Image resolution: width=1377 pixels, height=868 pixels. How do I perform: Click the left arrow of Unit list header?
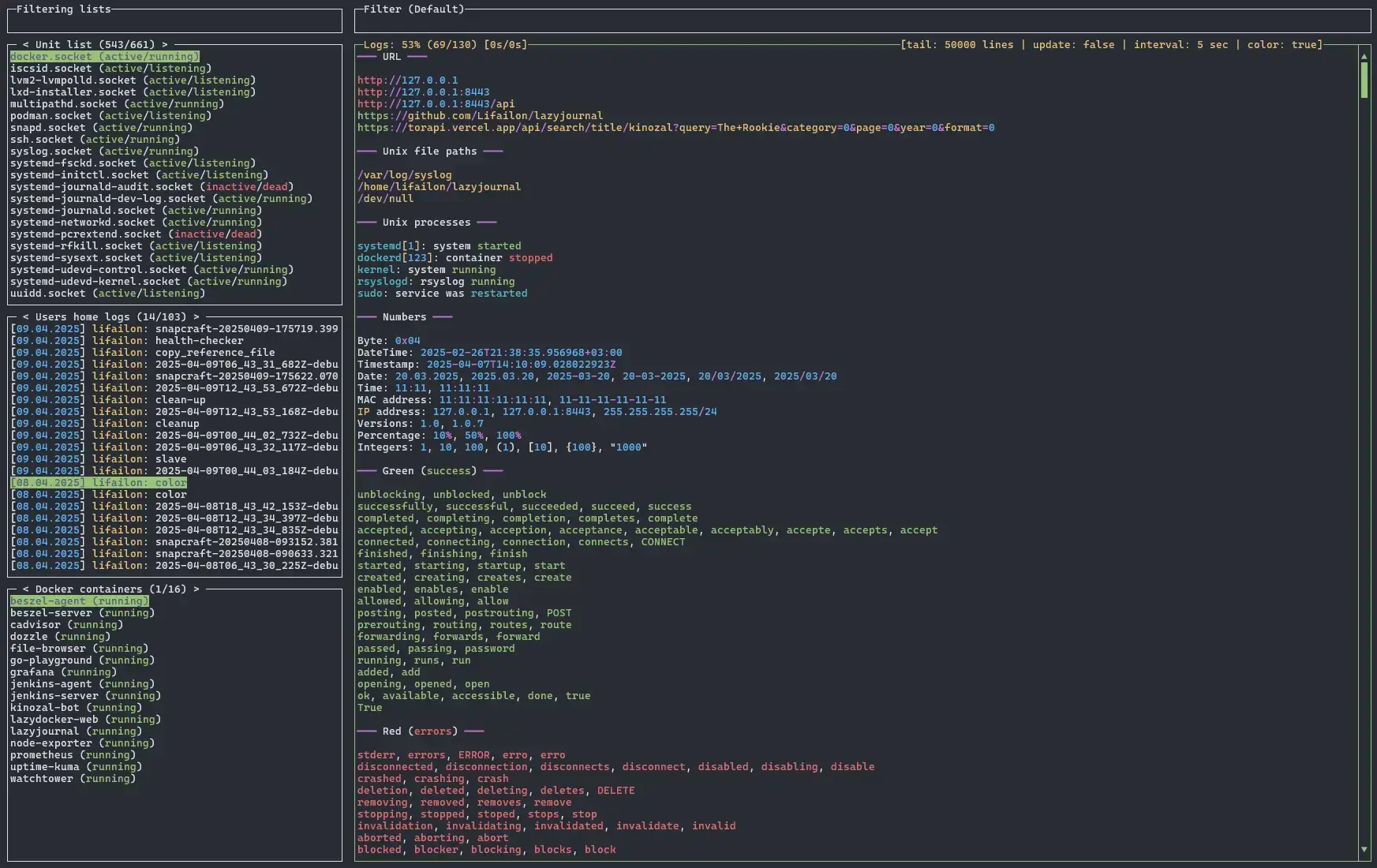tap(26, 45)
